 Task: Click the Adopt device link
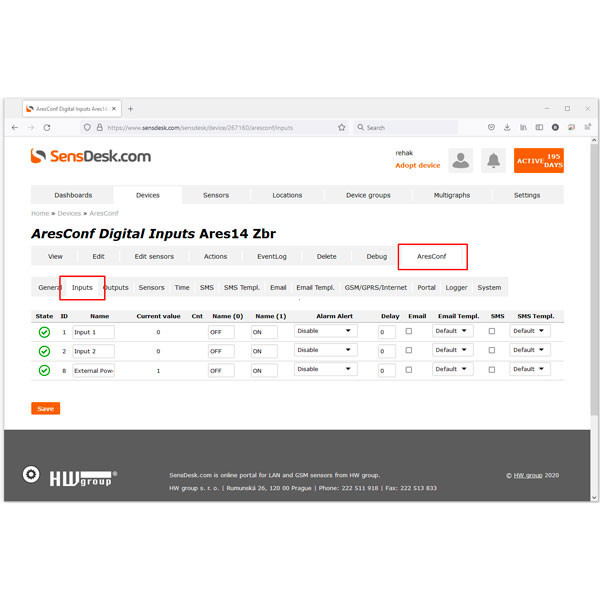tap(417, 166)
